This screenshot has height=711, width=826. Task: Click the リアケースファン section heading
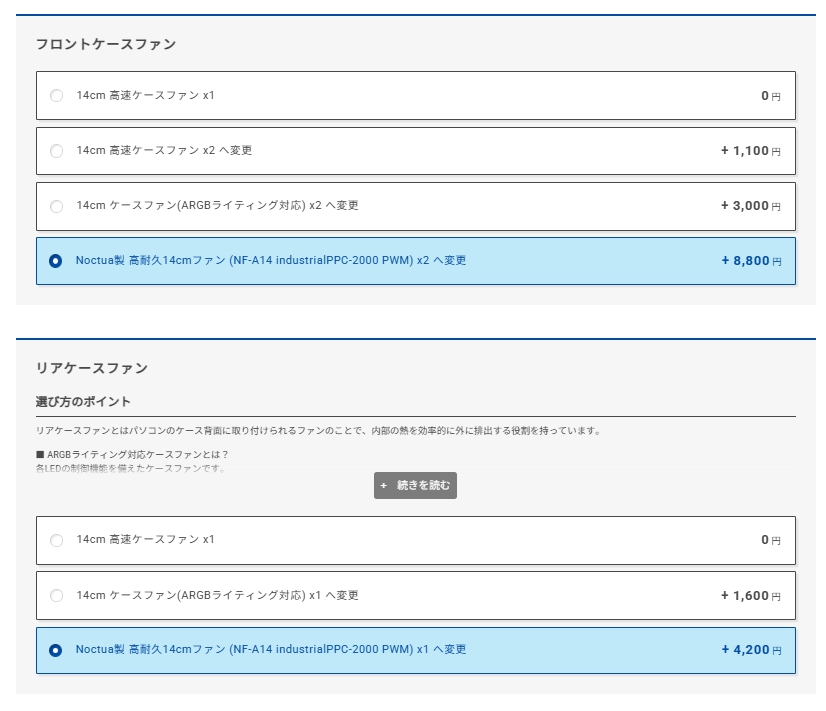(x=92, y=368)
